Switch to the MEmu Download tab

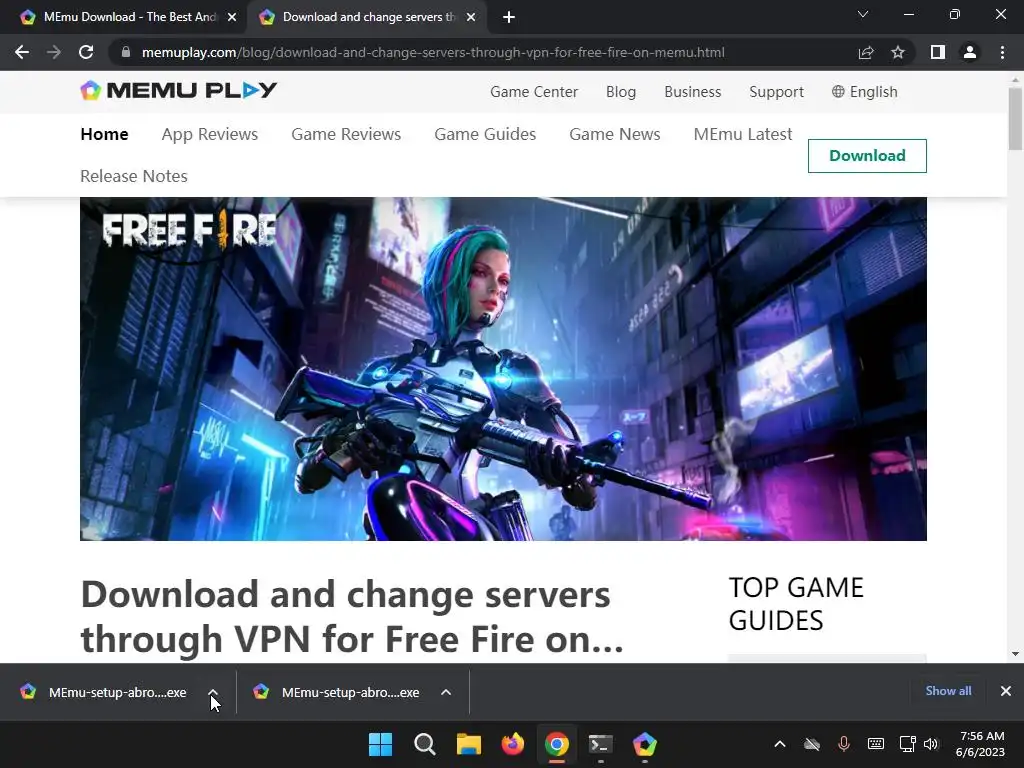coord(124,18)
